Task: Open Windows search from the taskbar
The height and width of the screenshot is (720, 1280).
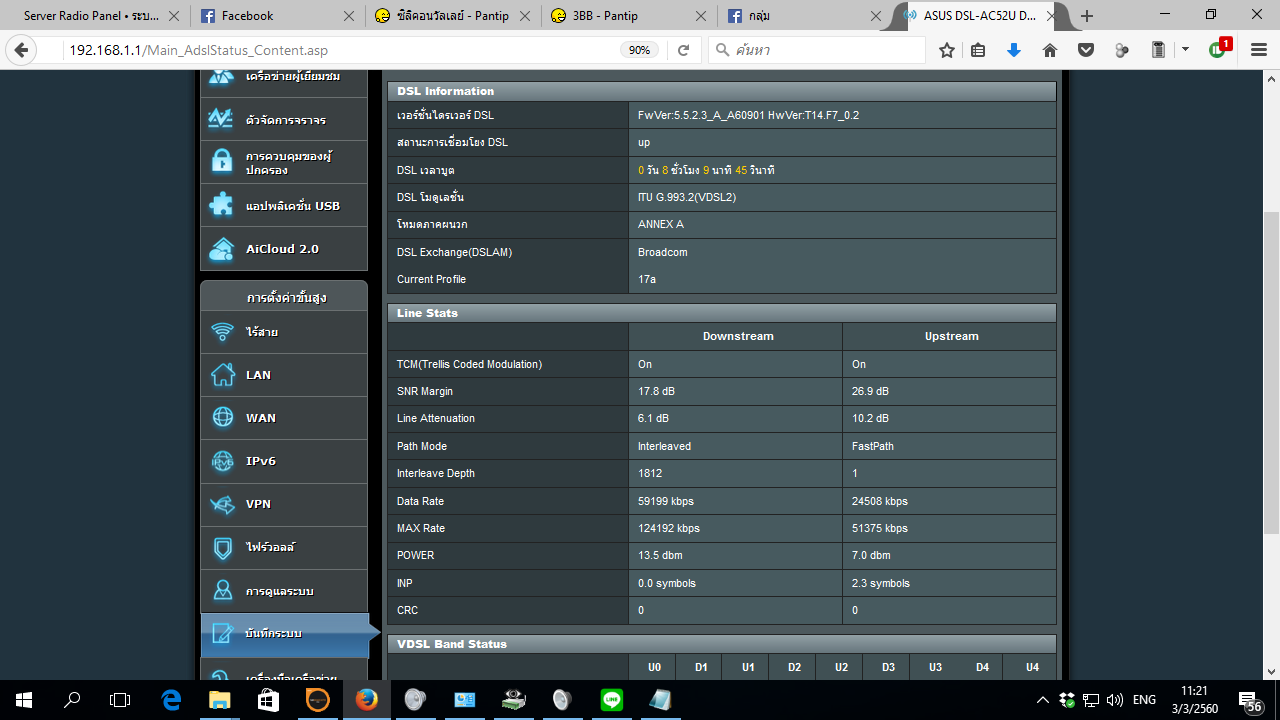Action: point(72,700)
